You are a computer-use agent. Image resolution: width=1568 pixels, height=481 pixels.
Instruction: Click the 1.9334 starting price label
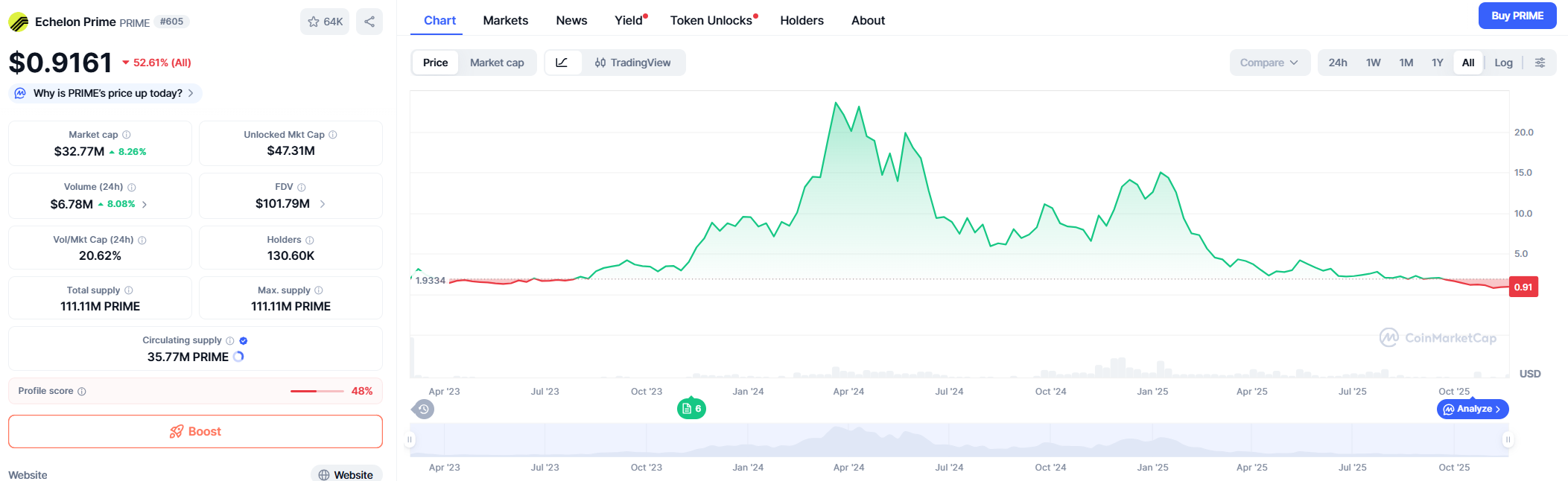pos(430,281)
